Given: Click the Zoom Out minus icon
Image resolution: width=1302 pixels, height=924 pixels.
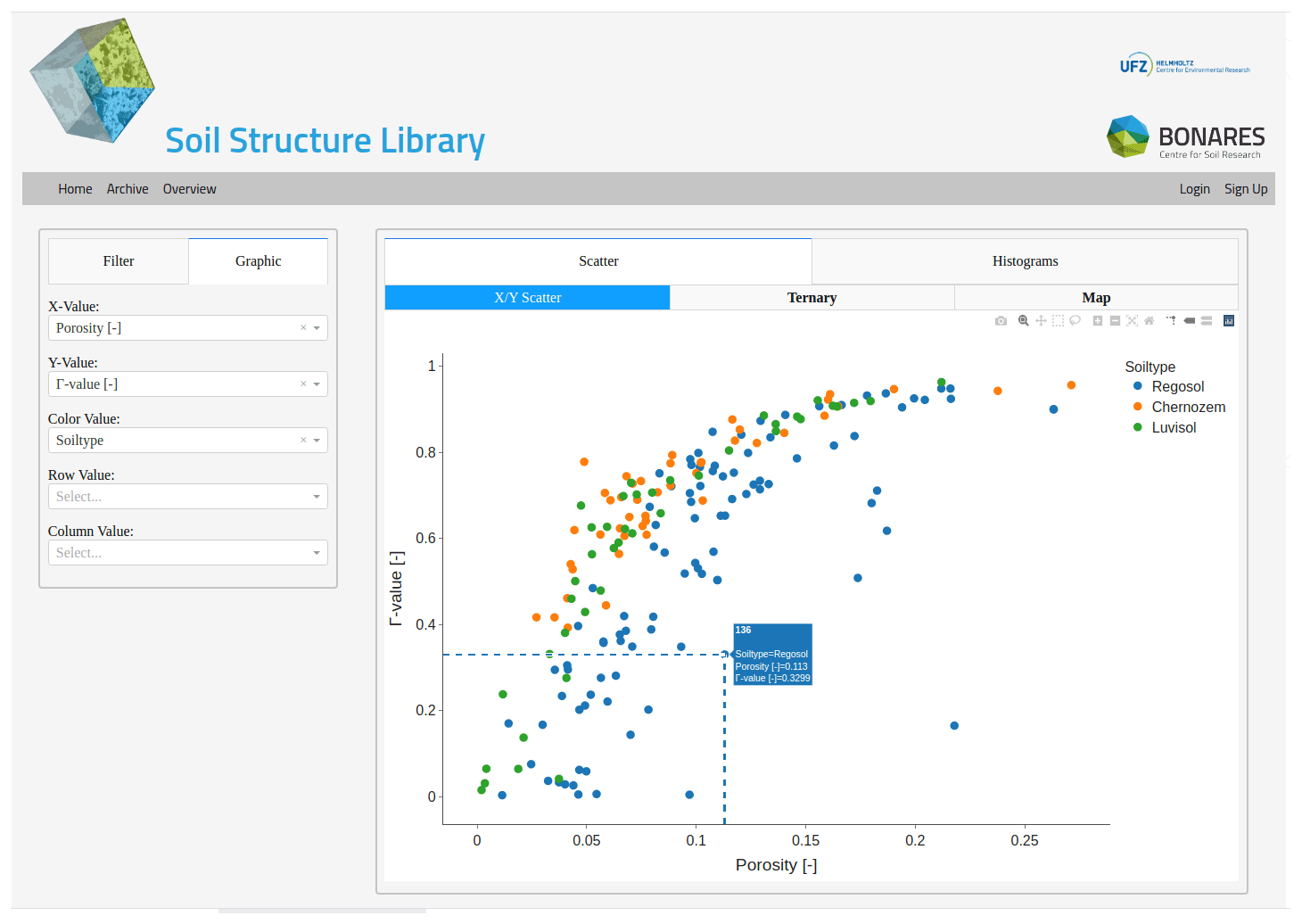Looking at the screenshot, I should (x=1115, y=321).
